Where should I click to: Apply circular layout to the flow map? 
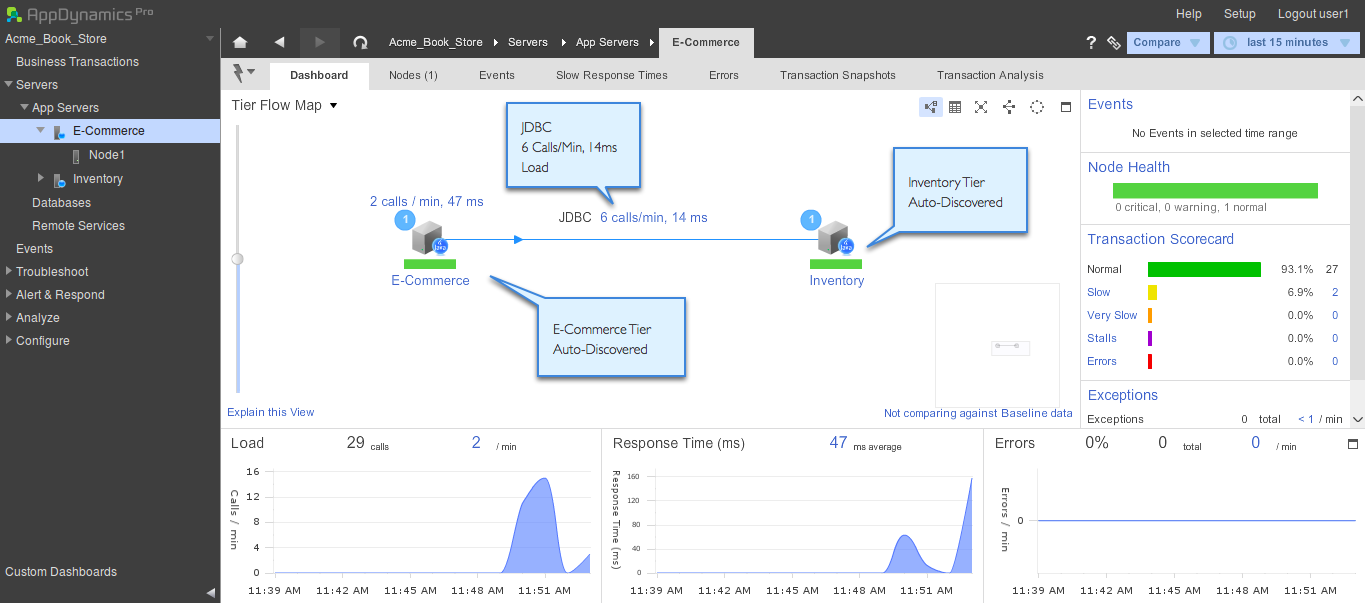tap(1037, 107)
